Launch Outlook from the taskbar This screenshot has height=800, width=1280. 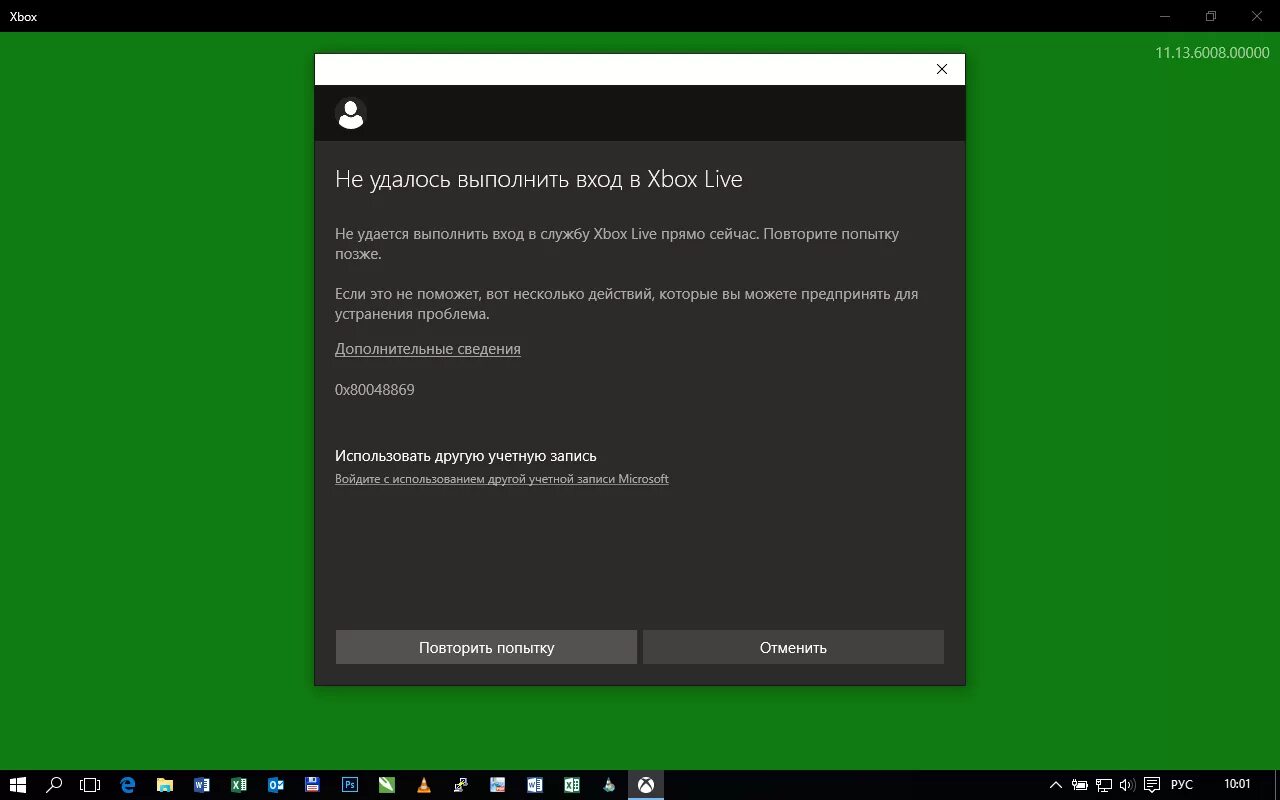(x=276, y=785)
